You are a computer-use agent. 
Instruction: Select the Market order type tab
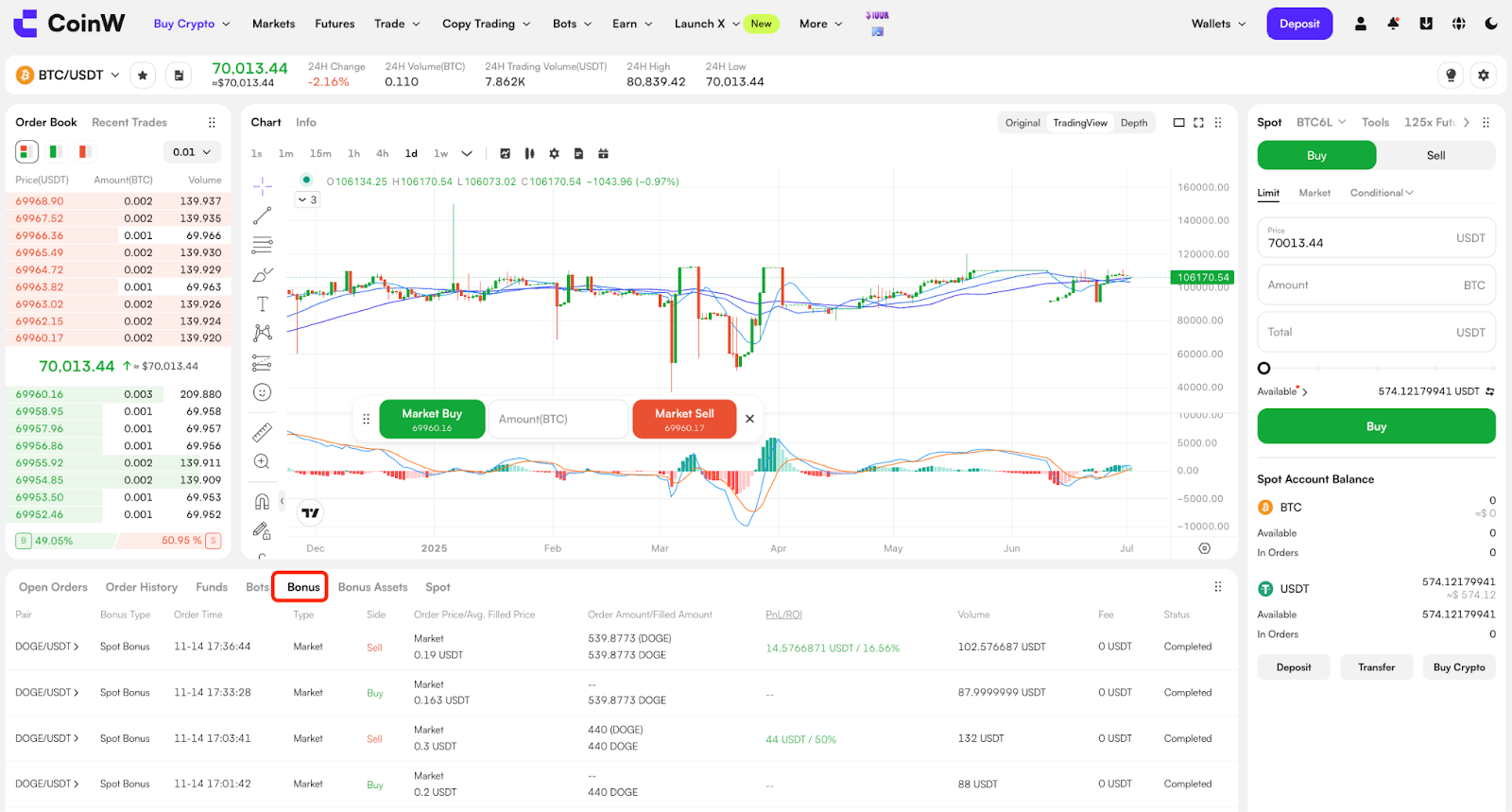[1314, 193]
